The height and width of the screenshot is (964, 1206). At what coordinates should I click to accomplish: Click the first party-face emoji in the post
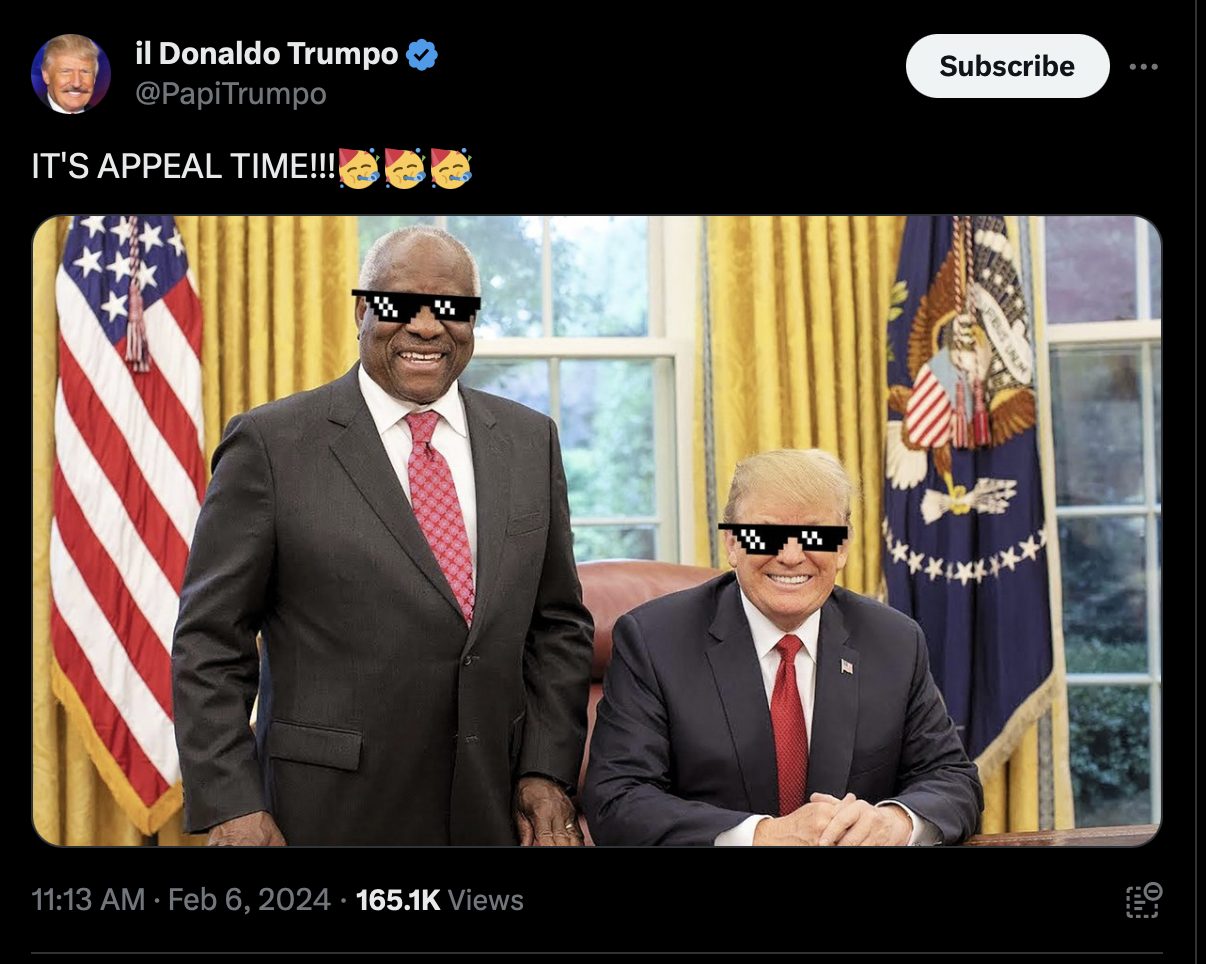(x=359, y=167)
